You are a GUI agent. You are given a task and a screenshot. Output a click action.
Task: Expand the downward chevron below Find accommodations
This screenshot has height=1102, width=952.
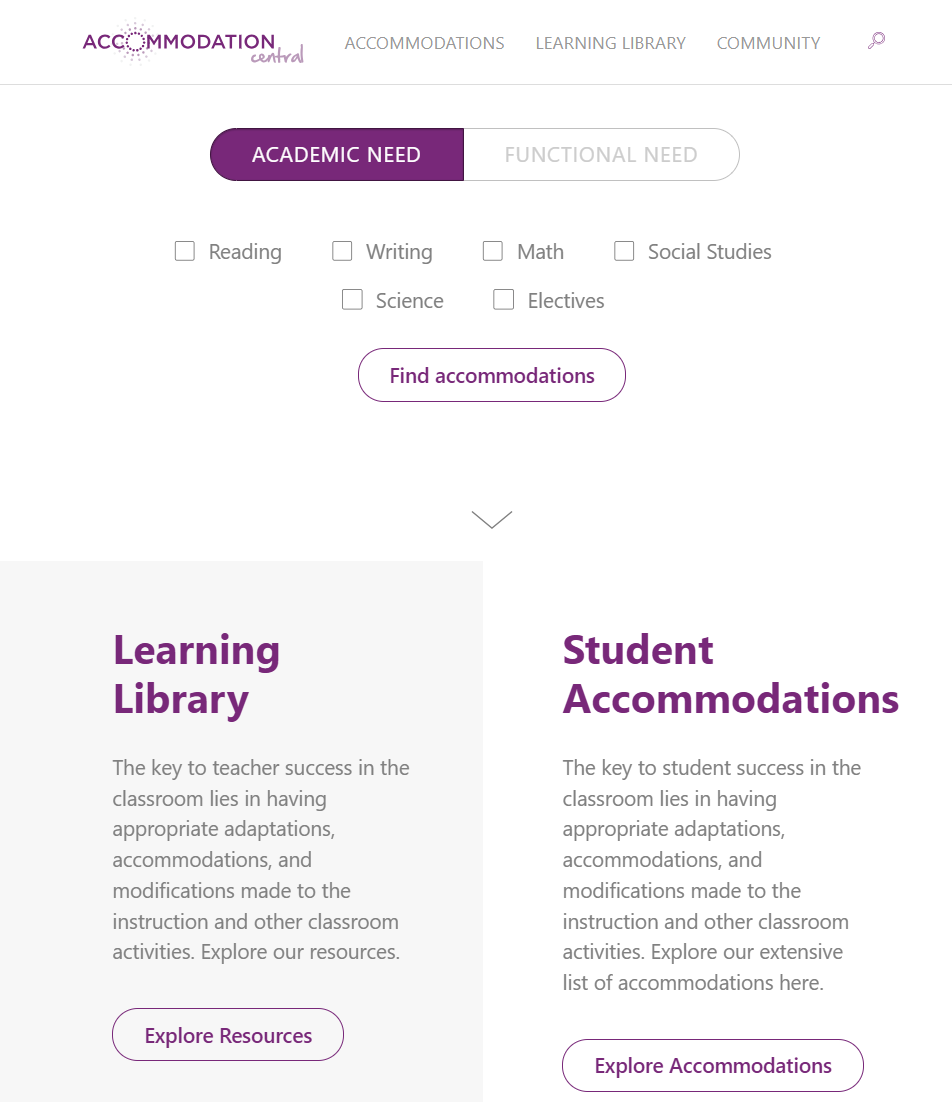tap(490, 518)
